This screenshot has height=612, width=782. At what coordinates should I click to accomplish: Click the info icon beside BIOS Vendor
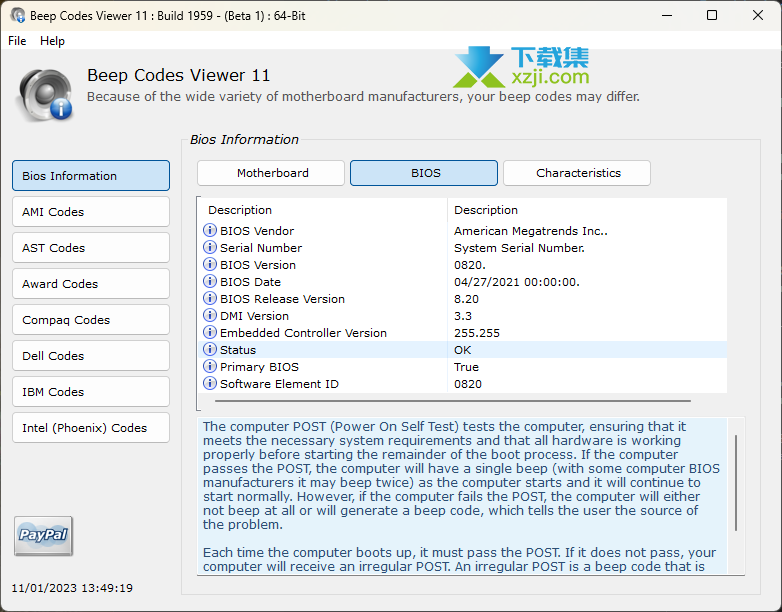(x=209, y=230)
